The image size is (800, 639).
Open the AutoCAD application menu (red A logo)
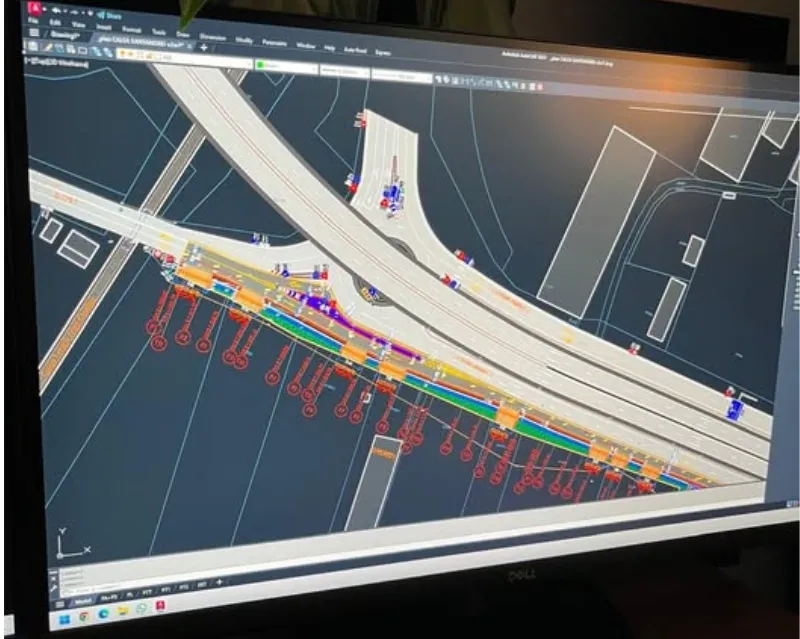coord(34,7)
